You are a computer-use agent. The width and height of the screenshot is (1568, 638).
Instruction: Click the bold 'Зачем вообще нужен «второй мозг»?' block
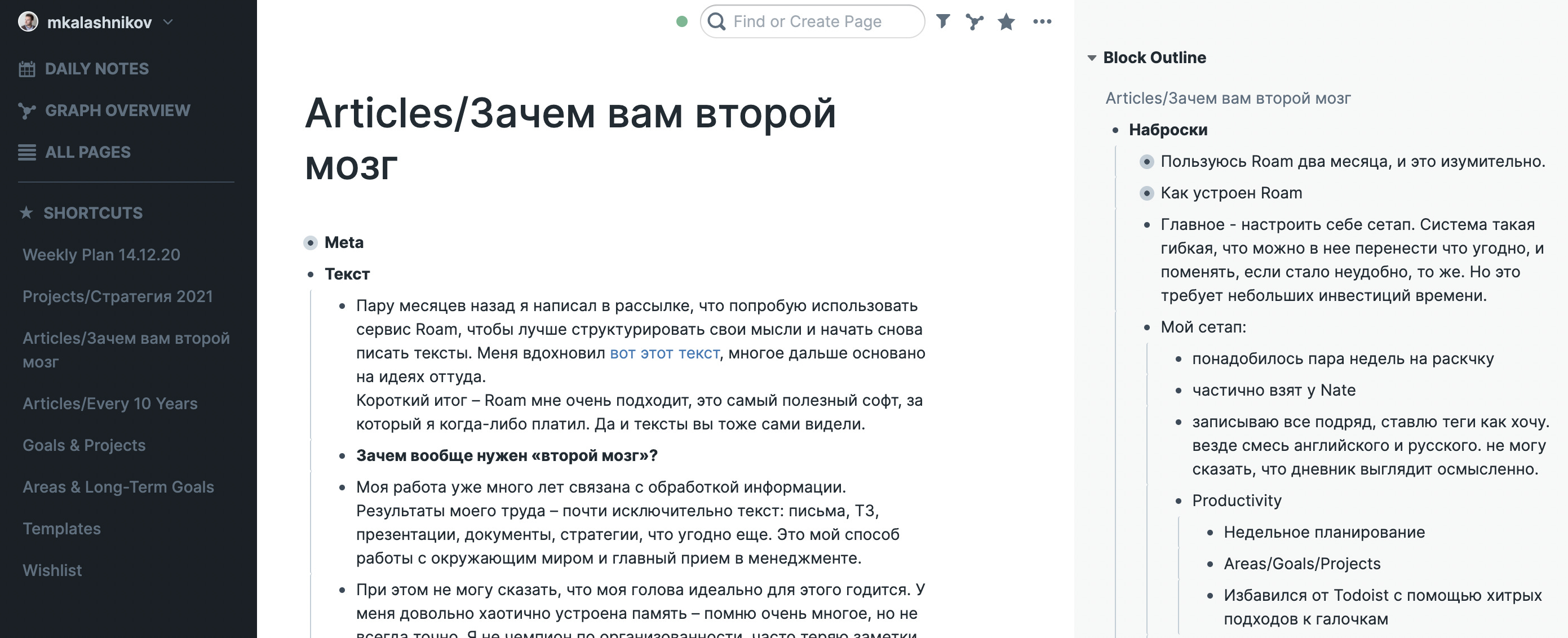click(x=507, y=455)
